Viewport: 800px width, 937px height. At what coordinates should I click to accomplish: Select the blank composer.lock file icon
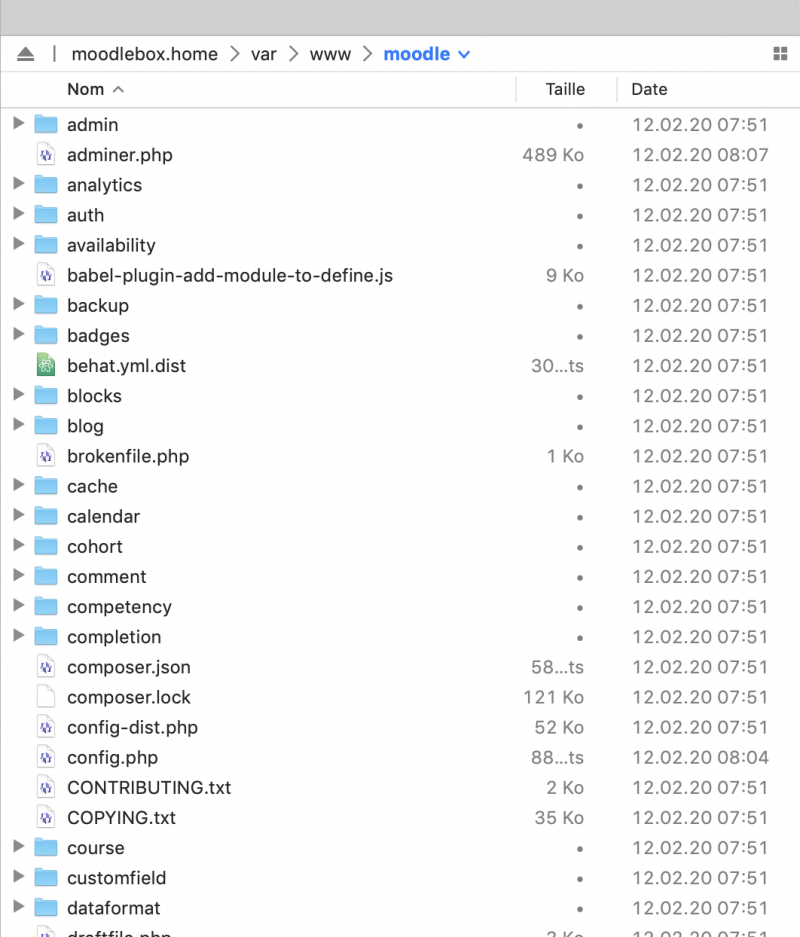pyautogui.click(x=46, y=697)
